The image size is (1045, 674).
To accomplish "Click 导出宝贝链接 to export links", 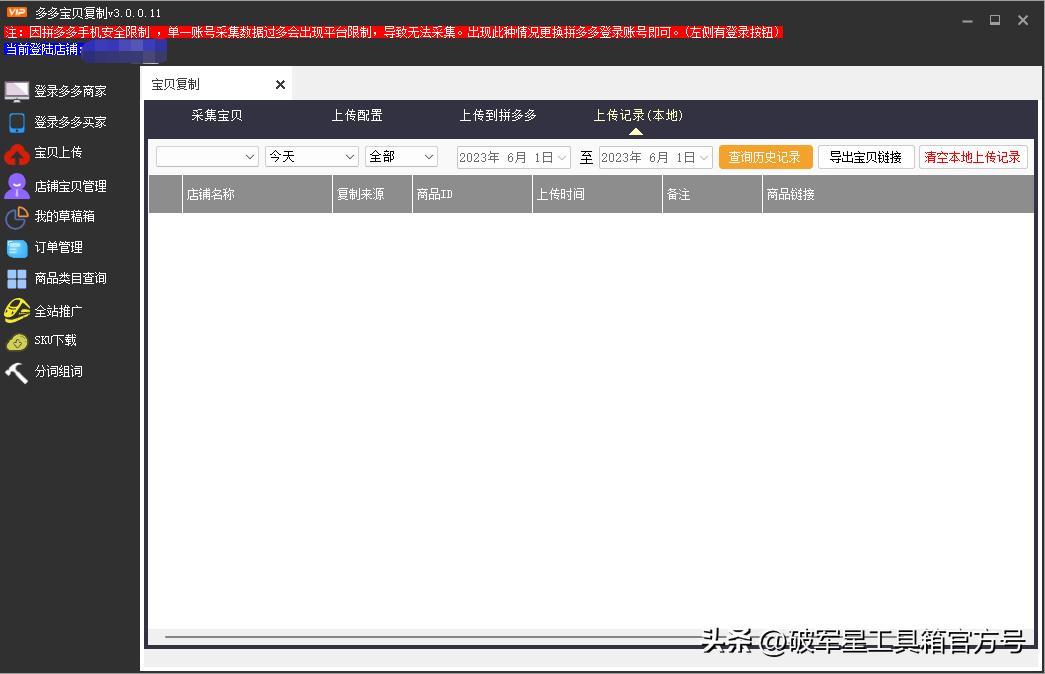I will 866,156.
